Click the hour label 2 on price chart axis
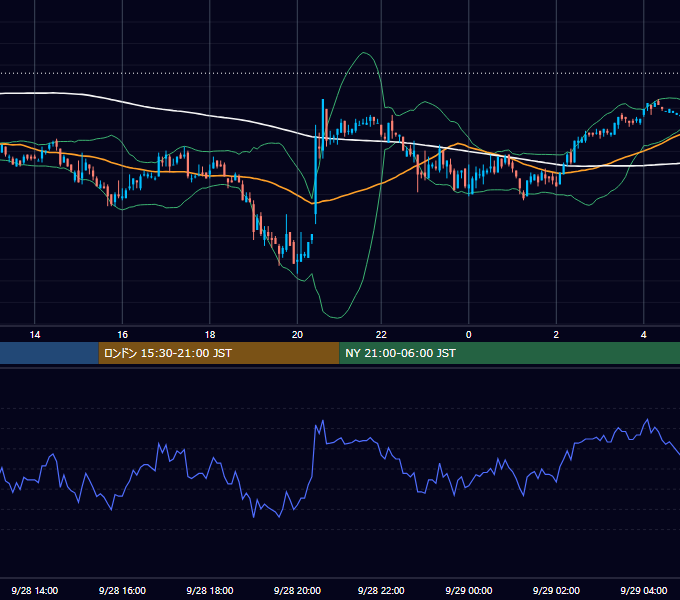Viewport: 680px width, 600px height. pos(556,334)
